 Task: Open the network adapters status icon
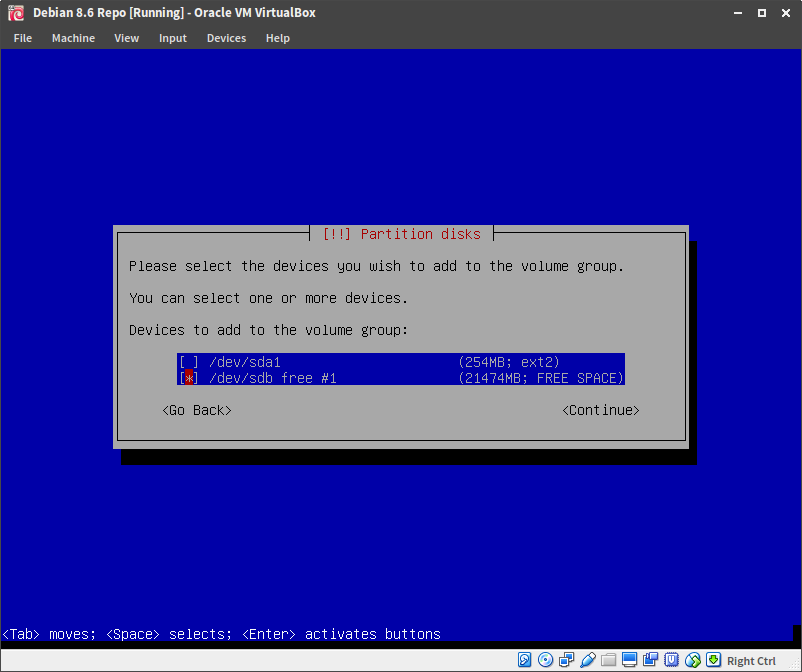(566, 660)
